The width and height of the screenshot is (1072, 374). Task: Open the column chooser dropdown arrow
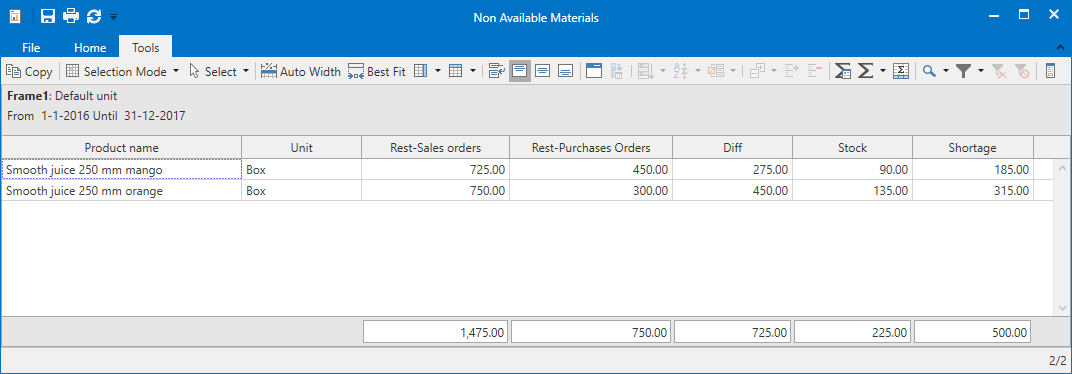(438, 71)
